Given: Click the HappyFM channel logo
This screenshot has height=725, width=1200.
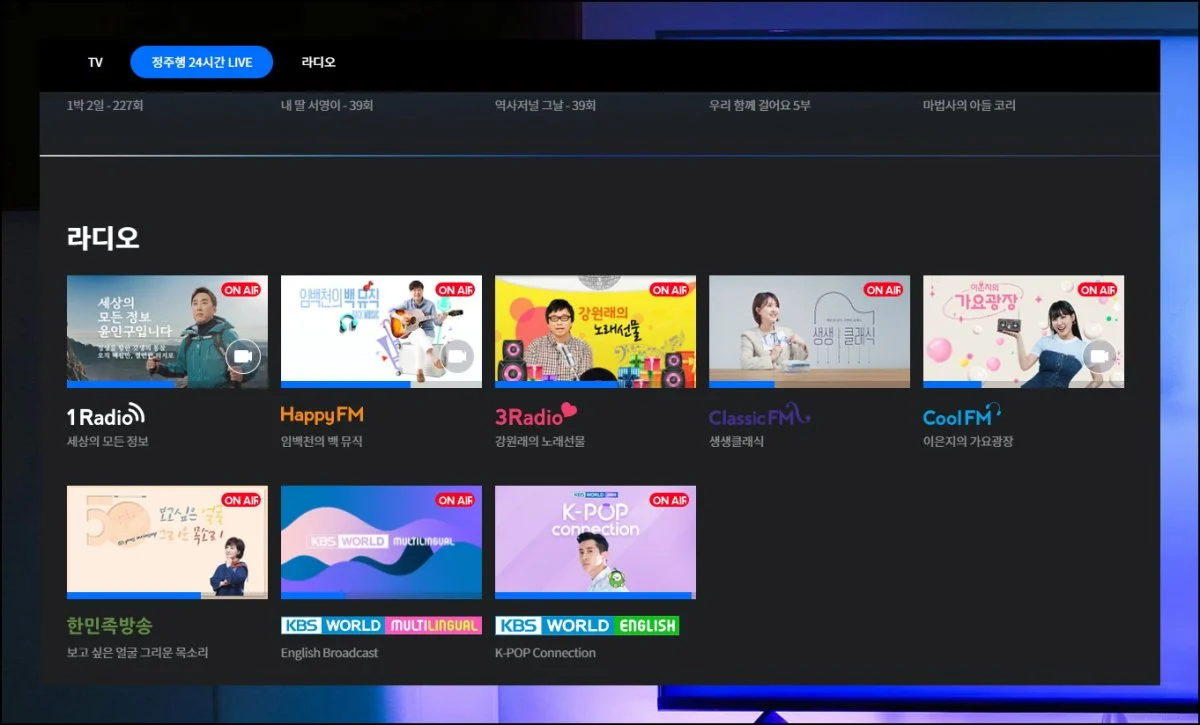Looking at the screenshot, I should click(x=322, y=415).
